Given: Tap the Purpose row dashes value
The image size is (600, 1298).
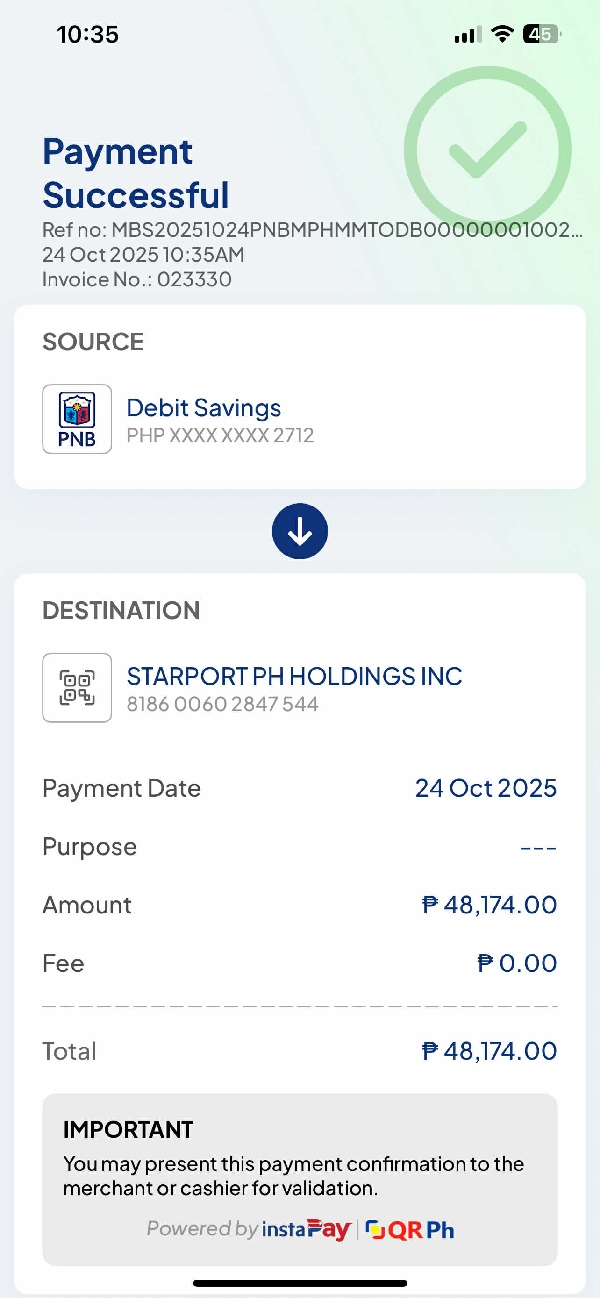Looking at the screenshot, I should (x=538, y=847).
